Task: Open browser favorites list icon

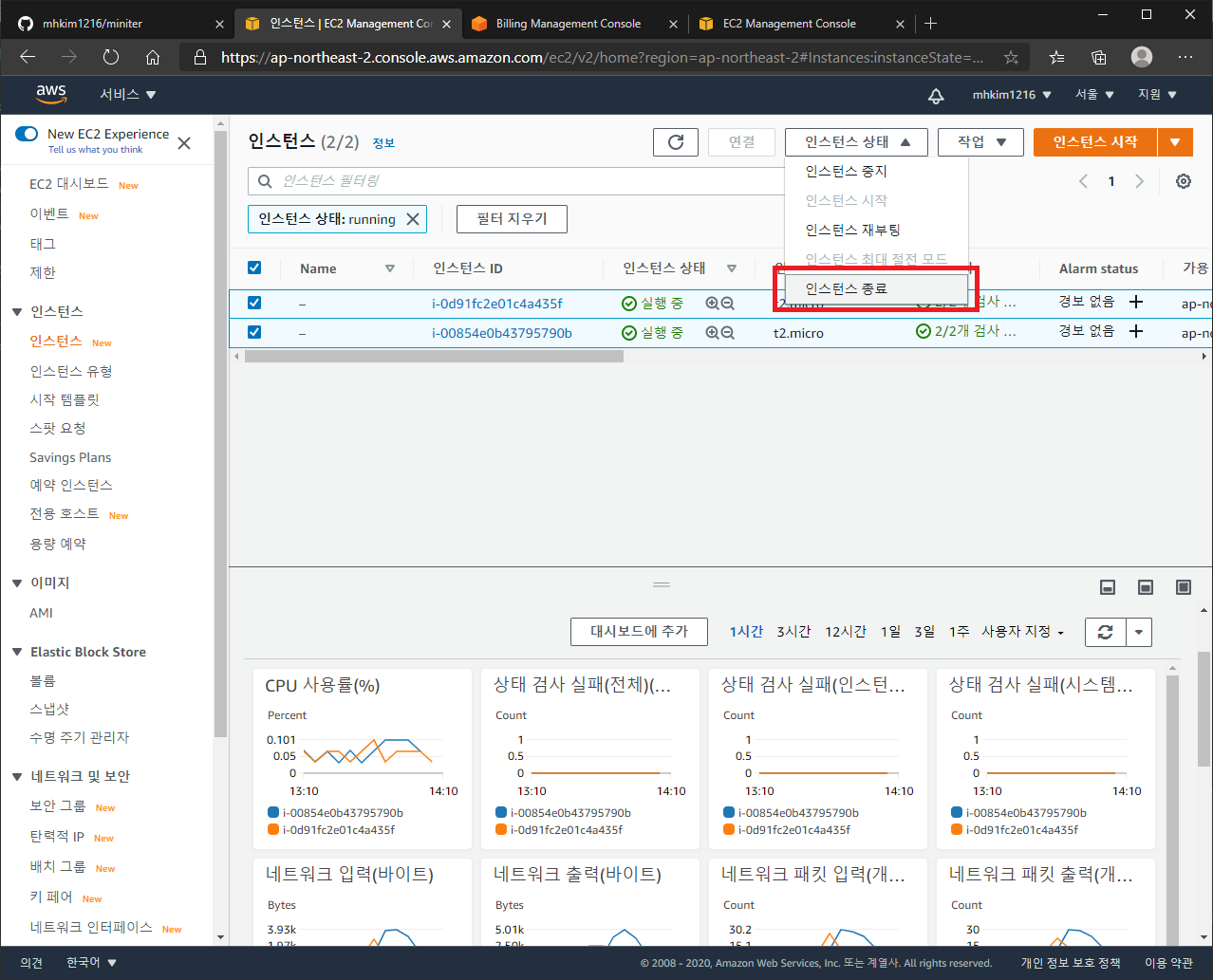Action: coord(1056,58)
